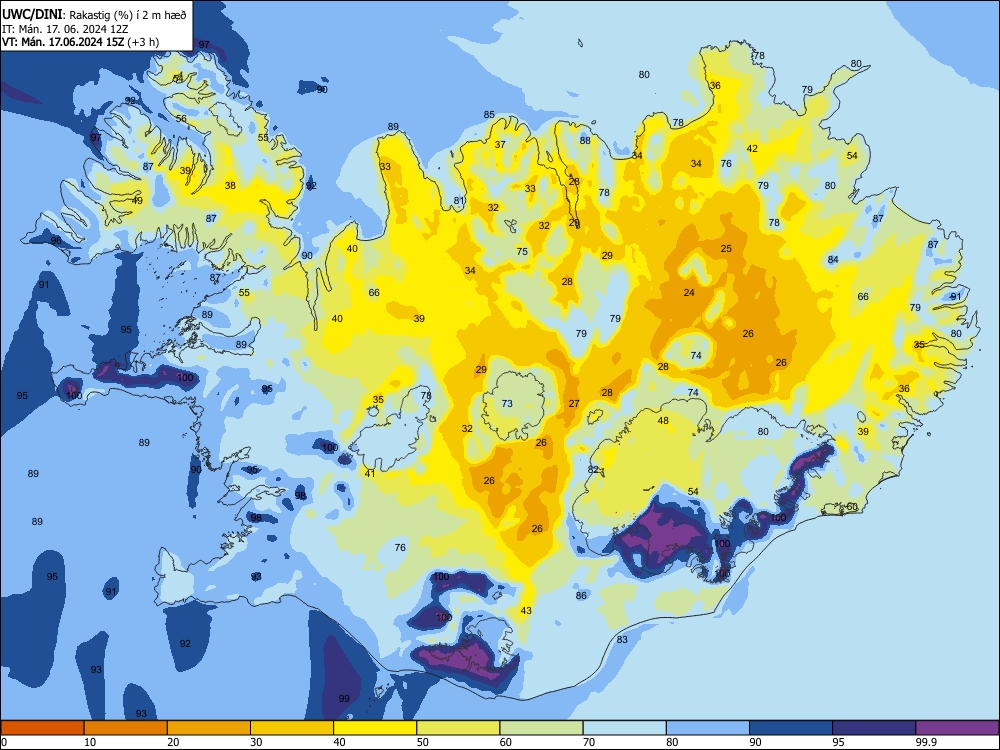Click the 30–40 golden legend swatch
1000x750 pixels.
(292, 728)
